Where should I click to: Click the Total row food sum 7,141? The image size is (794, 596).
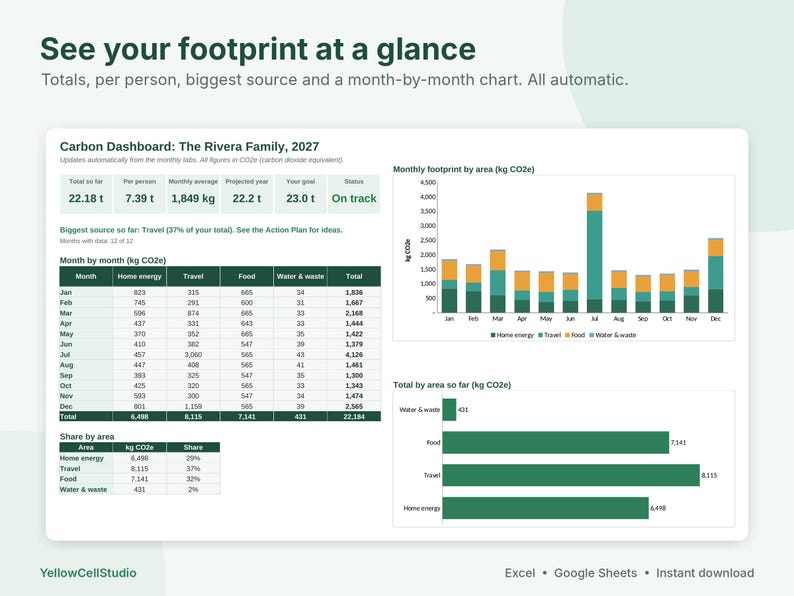coord(247,416)
